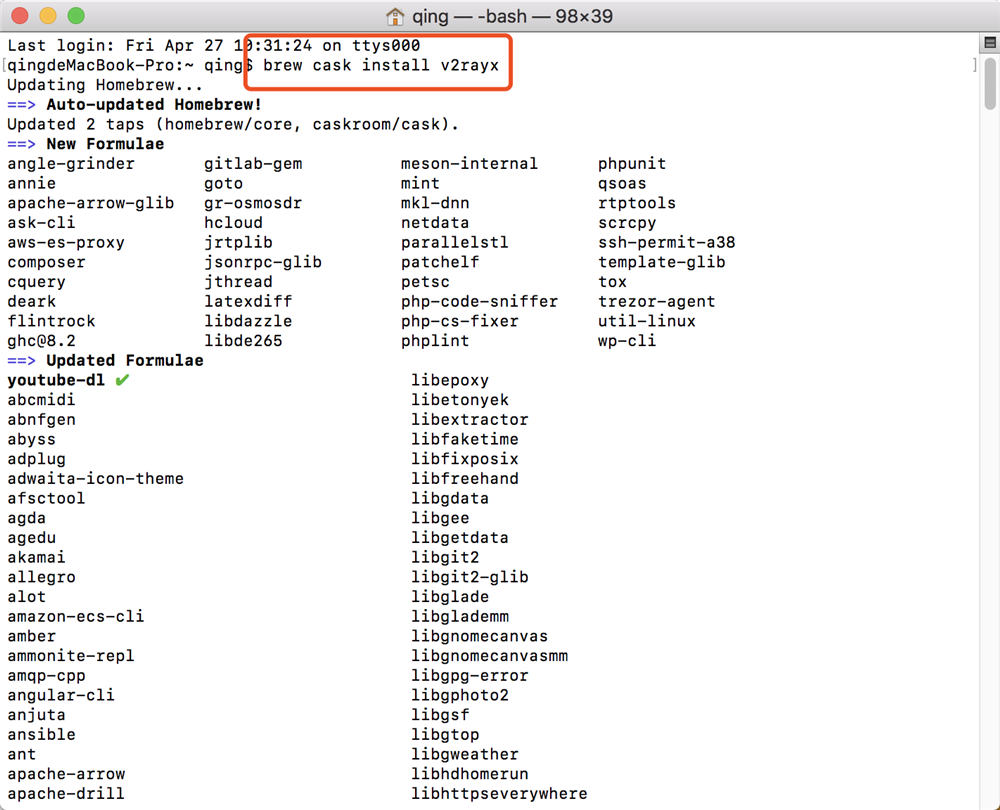The width and height of the screenshot is (1000, 810).
Task: Click the 'libfreehand' formula name
Action: point(465,479)
